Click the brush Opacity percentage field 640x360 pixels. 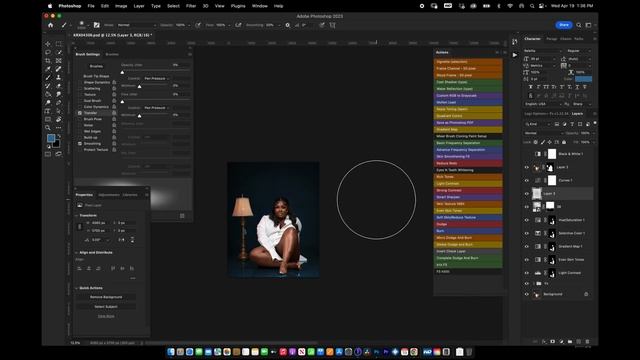click(181, 25)
